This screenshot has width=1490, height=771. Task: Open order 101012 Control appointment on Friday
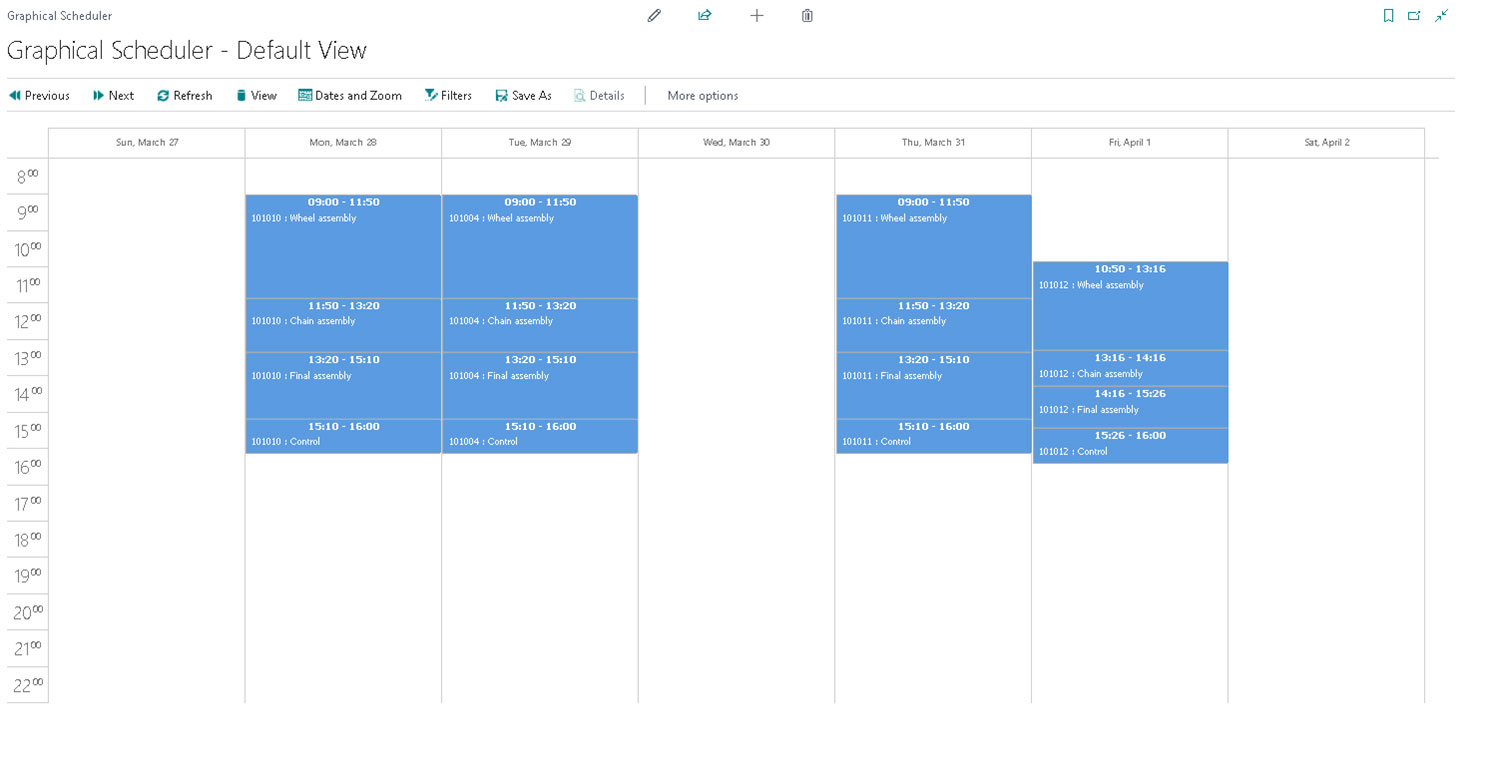coord(1130,445)
